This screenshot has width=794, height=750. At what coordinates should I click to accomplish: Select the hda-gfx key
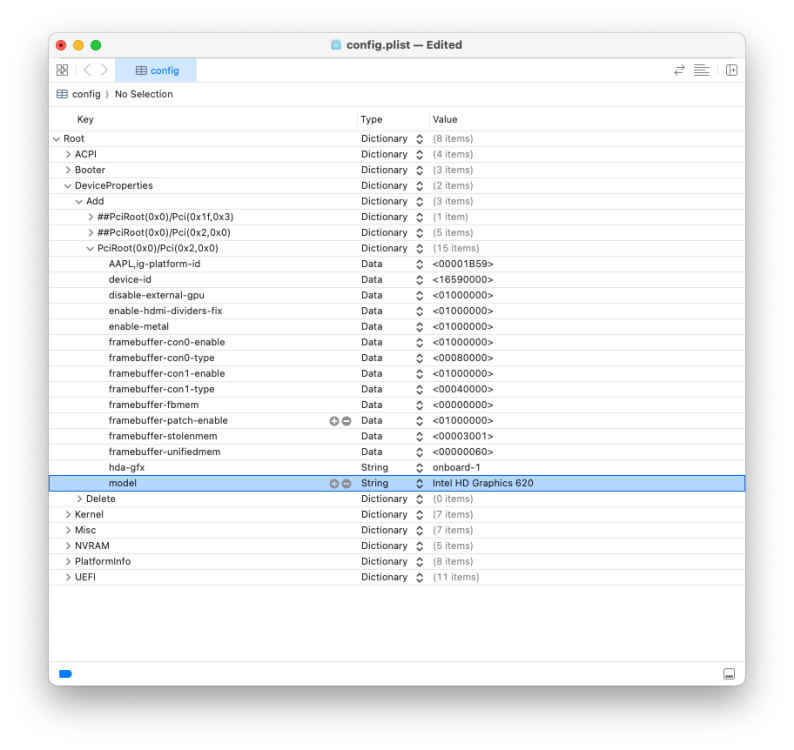[x=127, y=467]
